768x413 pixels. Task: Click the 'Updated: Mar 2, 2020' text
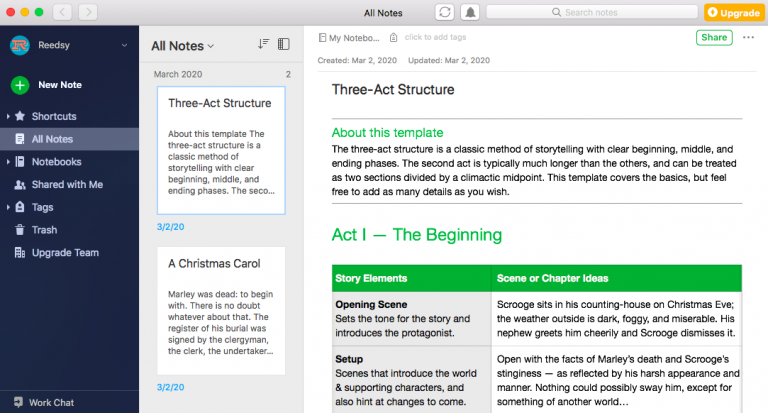[449, 60]
